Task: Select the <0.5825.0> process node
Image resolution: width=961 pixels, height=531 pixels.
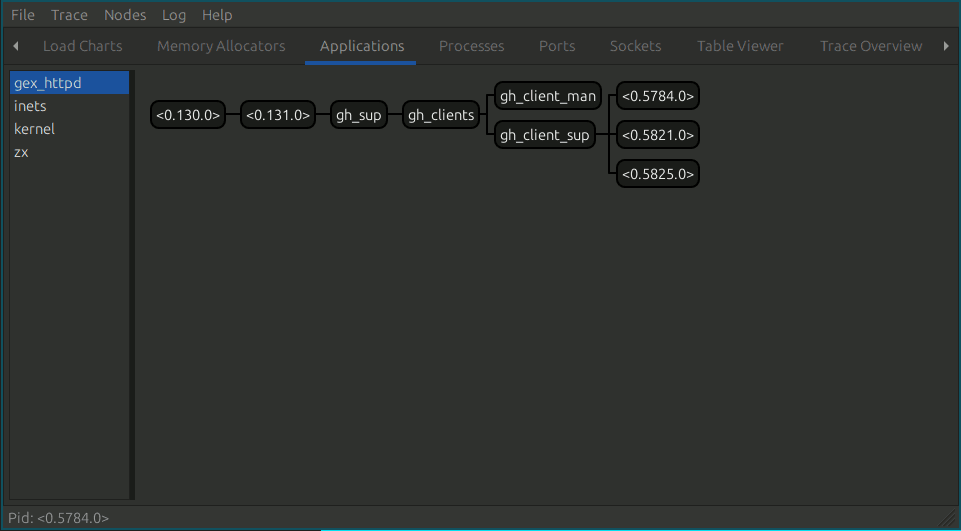Action: point(657,174)
